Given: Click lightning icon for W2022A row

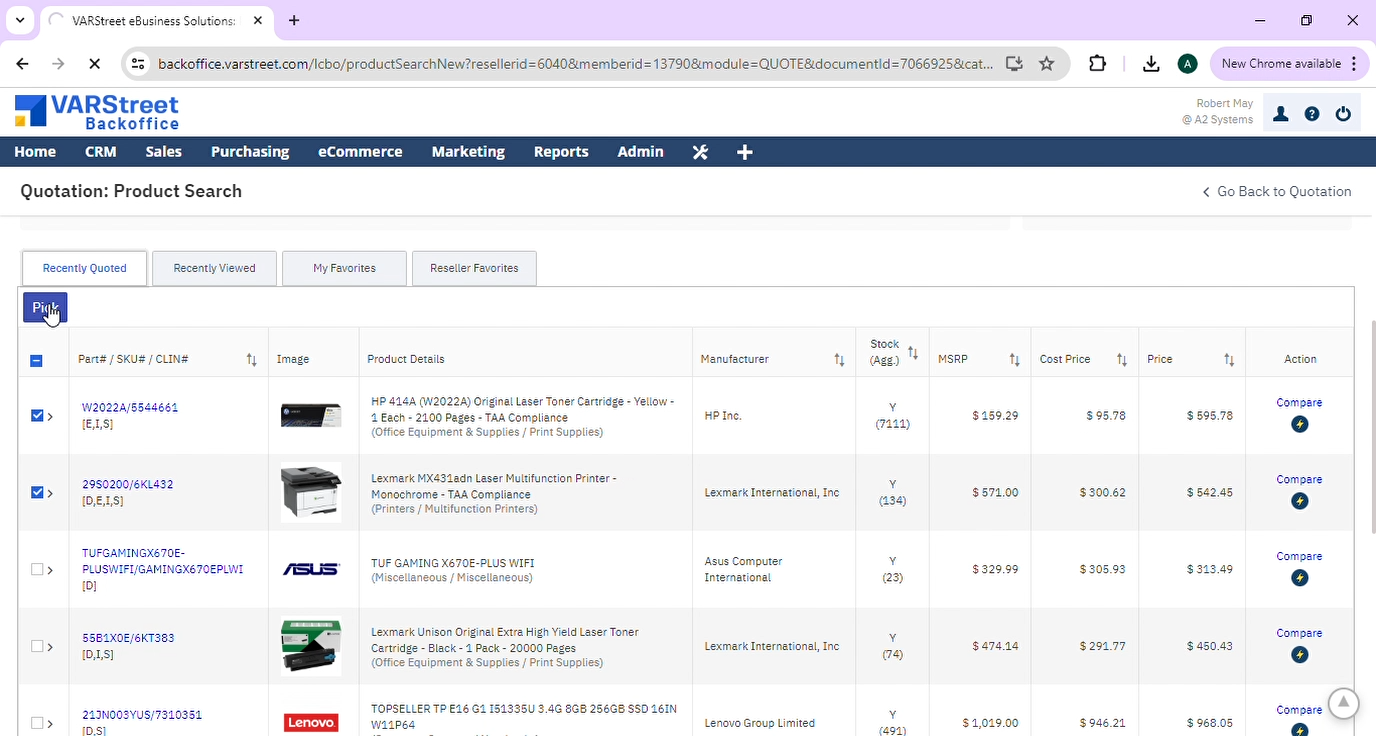Looking at the screenshot, I should pyautogui.click(x=1299, y=424).
